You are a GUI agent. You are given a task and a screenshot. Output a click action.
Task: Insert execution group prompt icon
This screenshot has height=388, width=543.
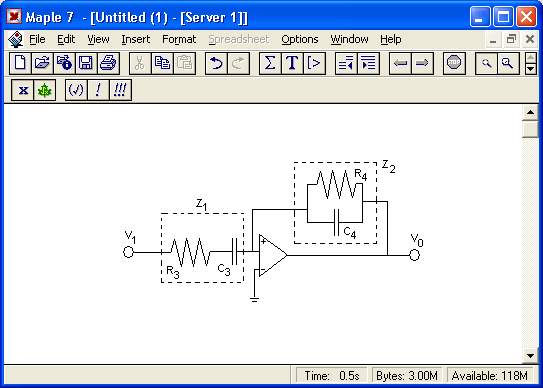pos(314,63)
